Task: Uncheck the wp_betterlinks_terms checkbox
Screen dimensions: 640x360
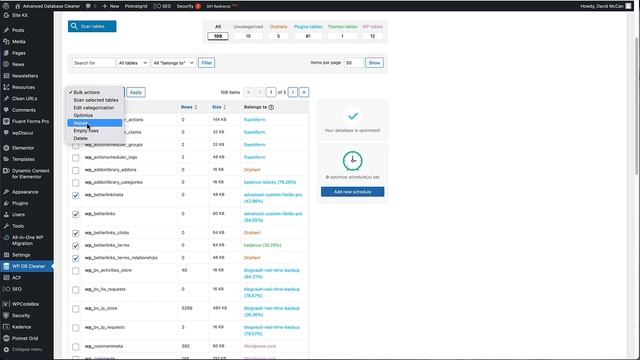Action: click(76, 246)
